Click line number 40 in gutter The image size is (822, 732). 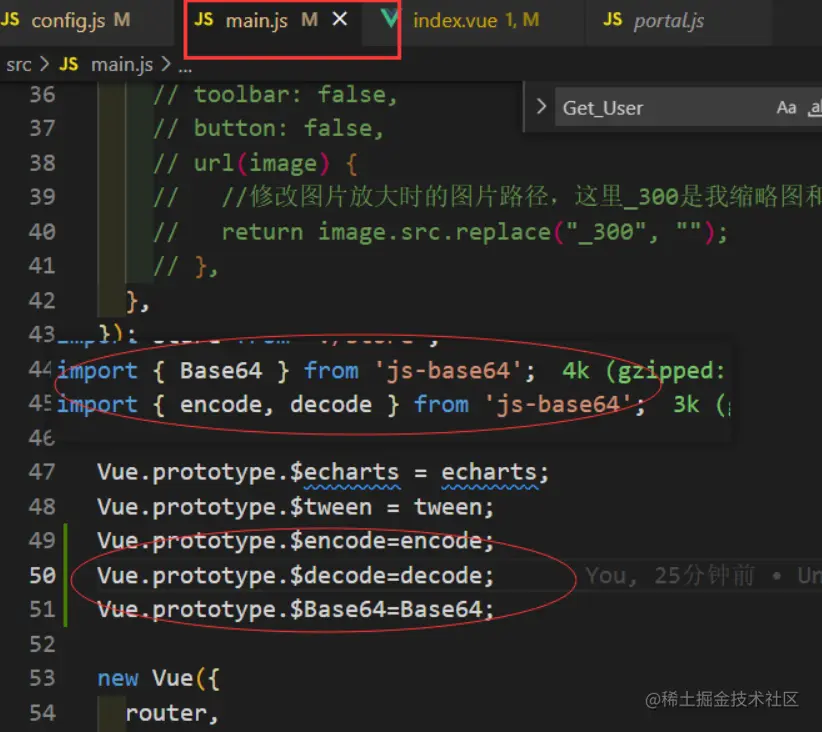point(42,232)
